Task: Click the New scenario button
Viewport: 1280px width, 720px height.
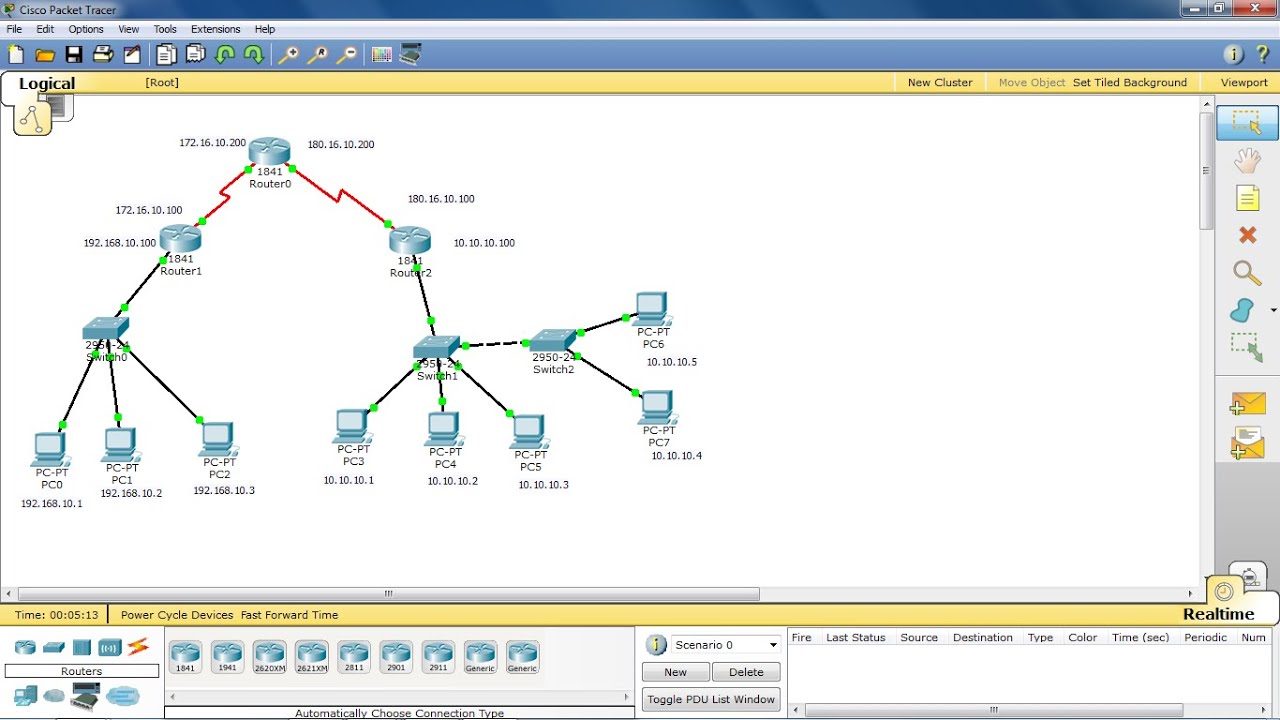Action: click(675, 672)
